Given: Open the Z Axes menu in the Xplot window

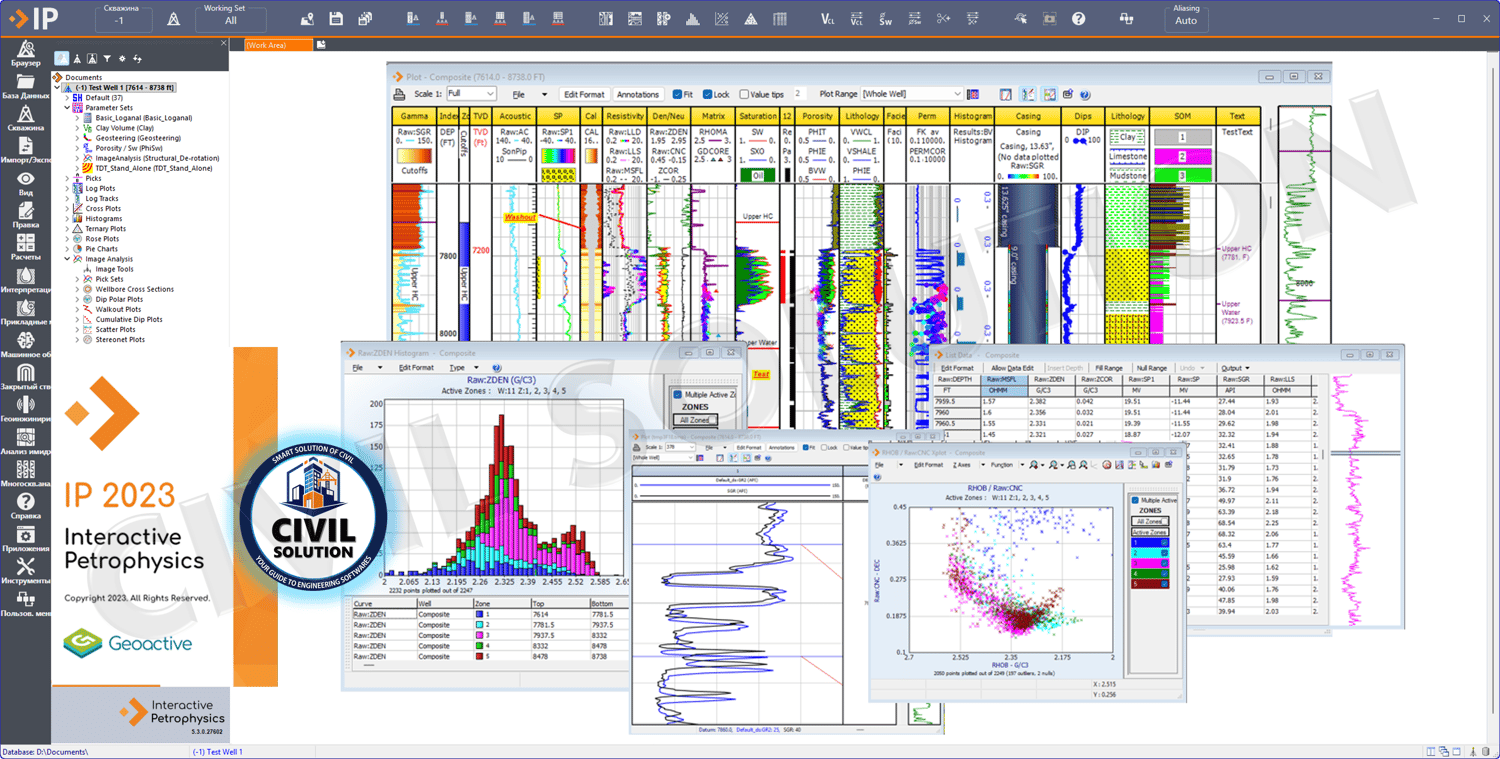Looking at the screenshot, I should [962, 465].
